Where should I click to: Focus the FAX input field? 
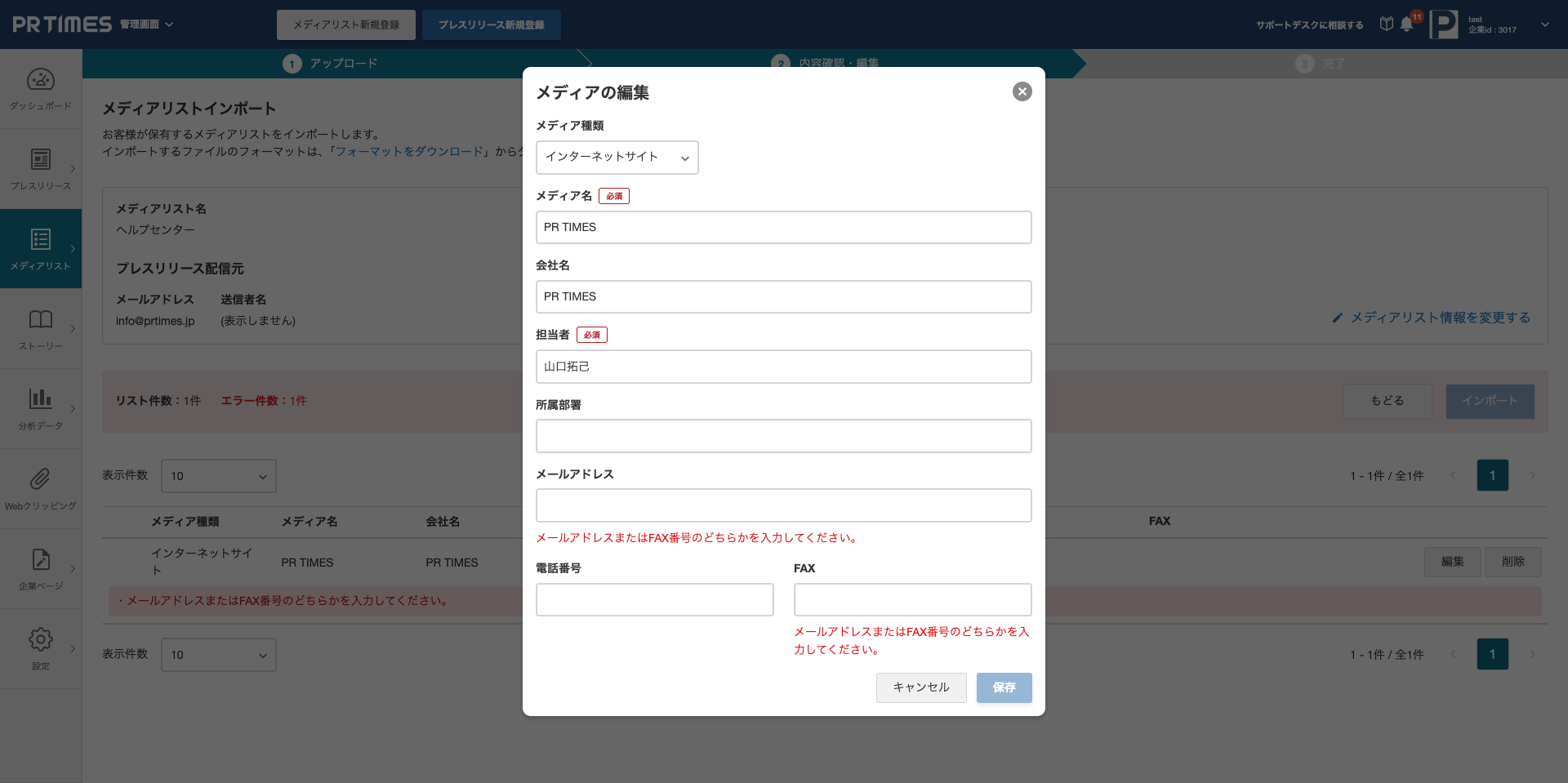tap(913, 599)
